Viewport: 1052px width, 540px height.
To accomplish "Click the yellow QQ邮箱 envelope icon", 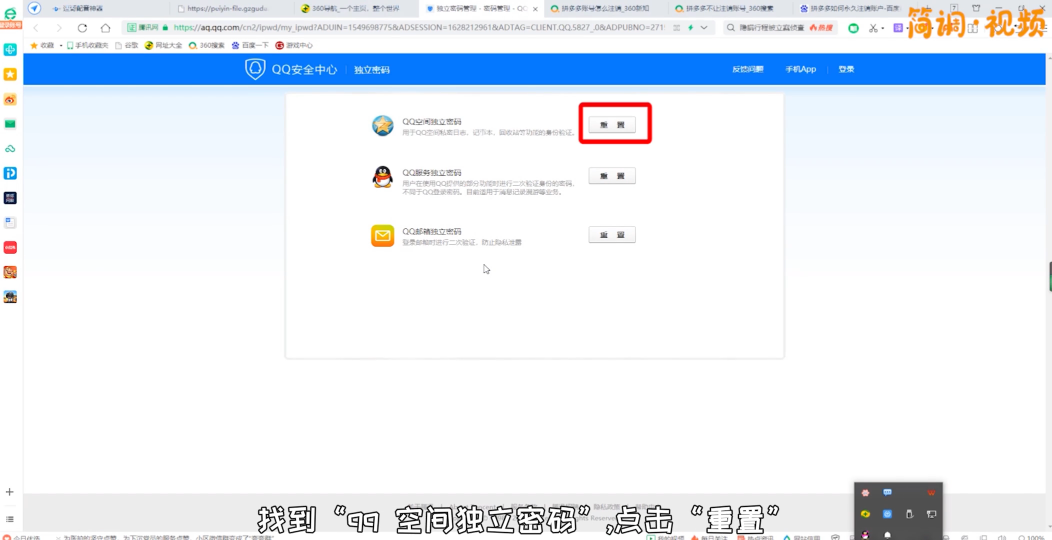I will coord(383,236).
